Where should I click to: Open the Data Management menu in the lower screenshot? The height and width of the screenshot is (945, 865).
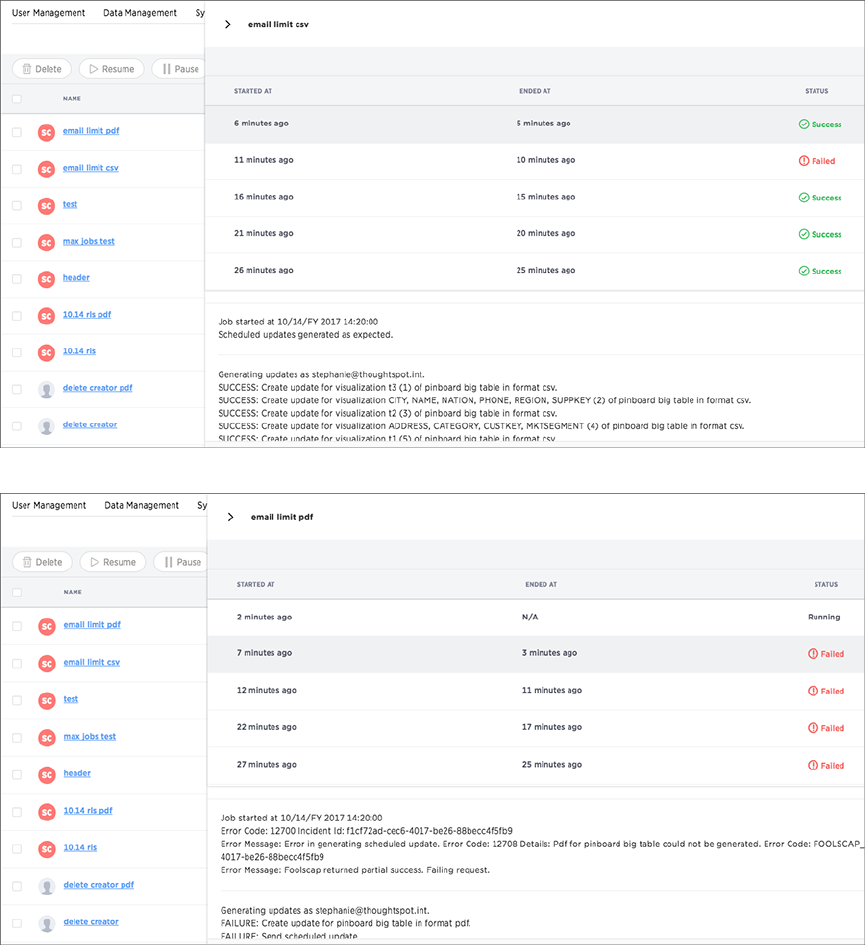click(x=141, y=506)
